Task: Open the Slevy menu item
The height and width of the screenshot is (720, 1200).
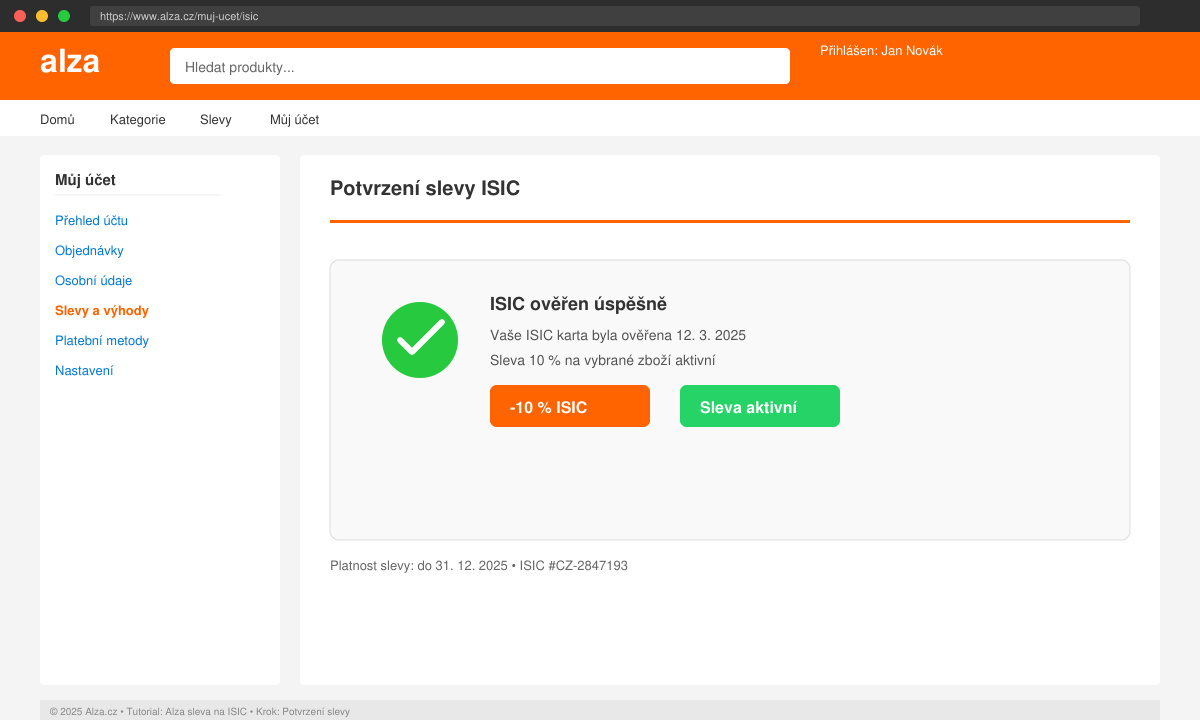Action: 216,119
